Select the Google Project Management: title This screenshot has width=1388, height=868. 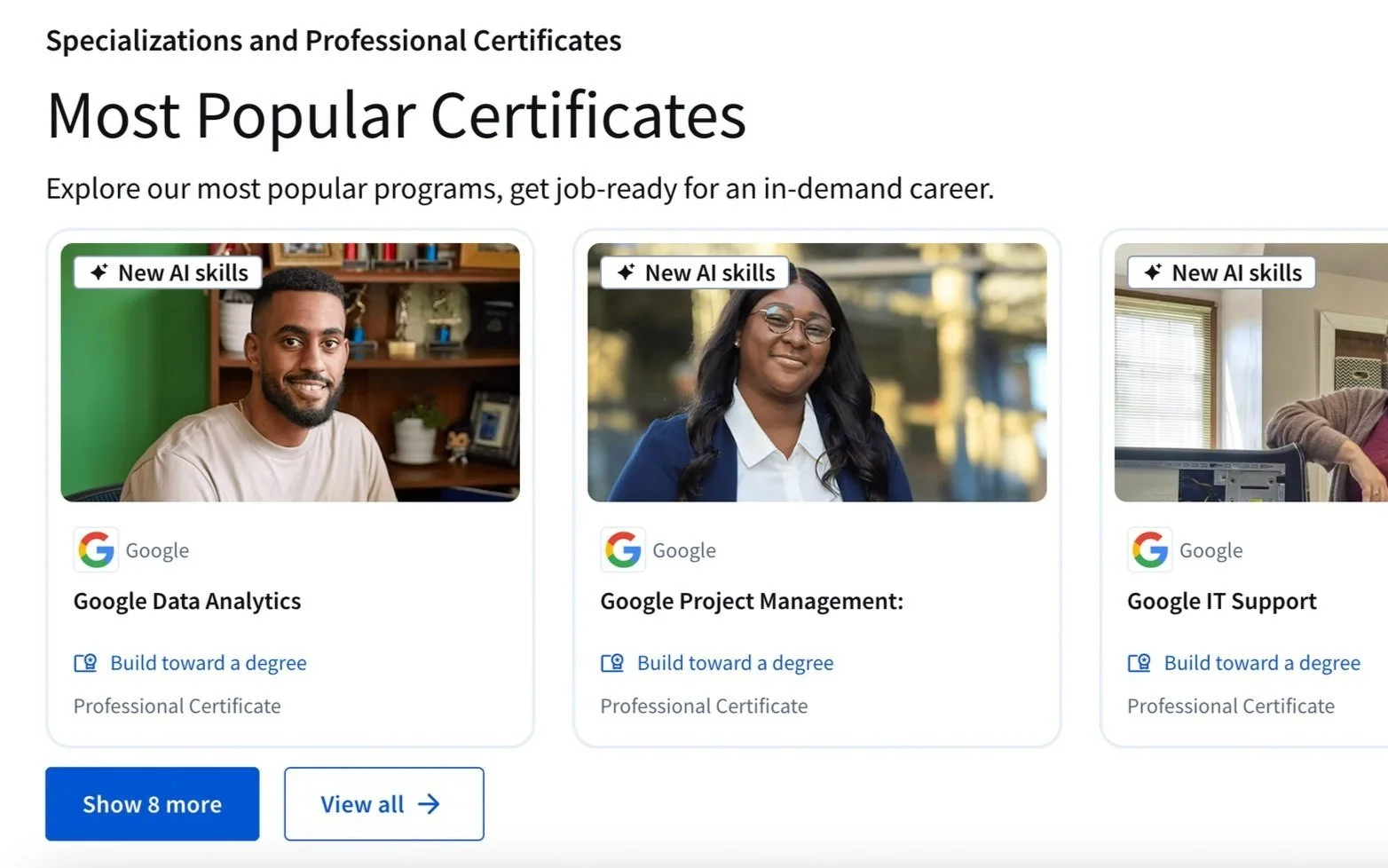coord(752,602)
